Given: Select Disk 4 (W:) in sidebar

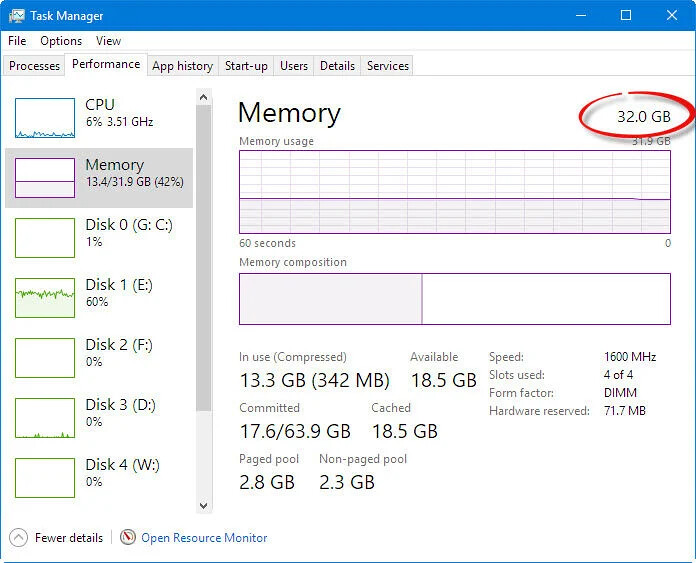Looking at the screenshot, I should pos(45,477).
